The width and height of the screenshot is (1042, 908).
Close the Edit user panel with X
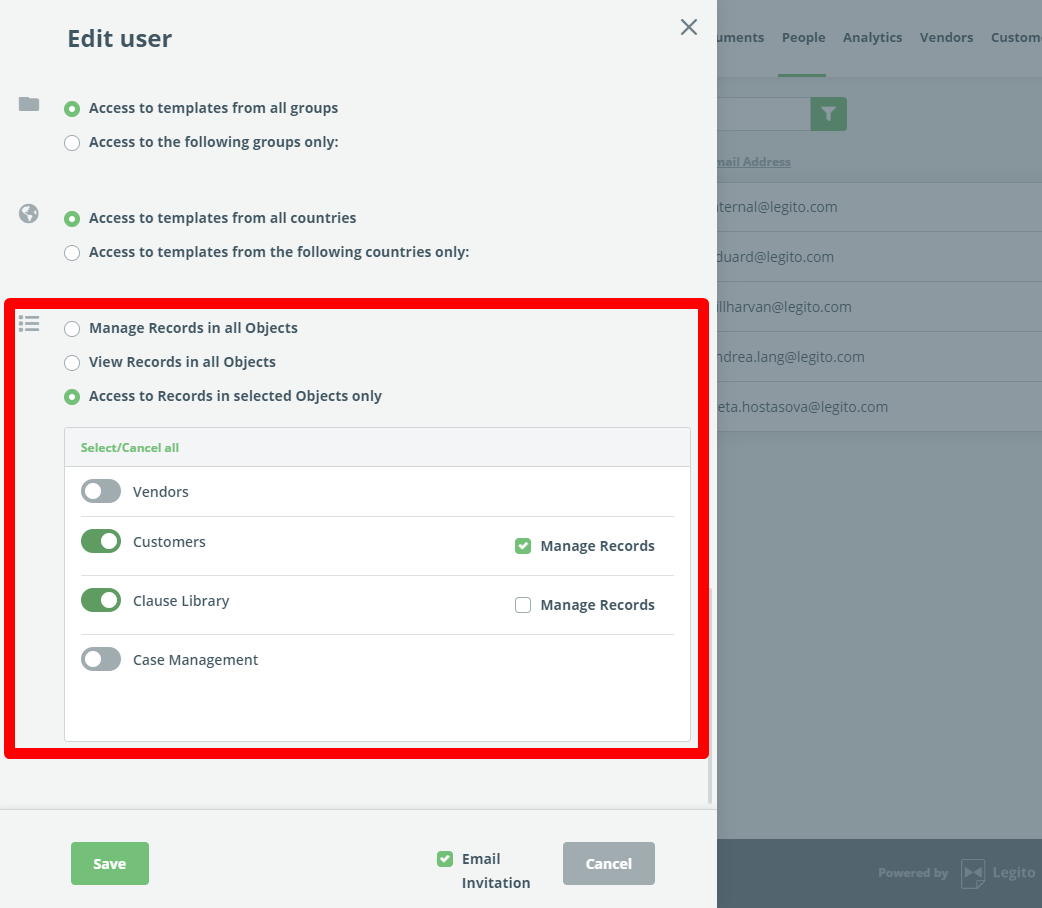point(688,27)
